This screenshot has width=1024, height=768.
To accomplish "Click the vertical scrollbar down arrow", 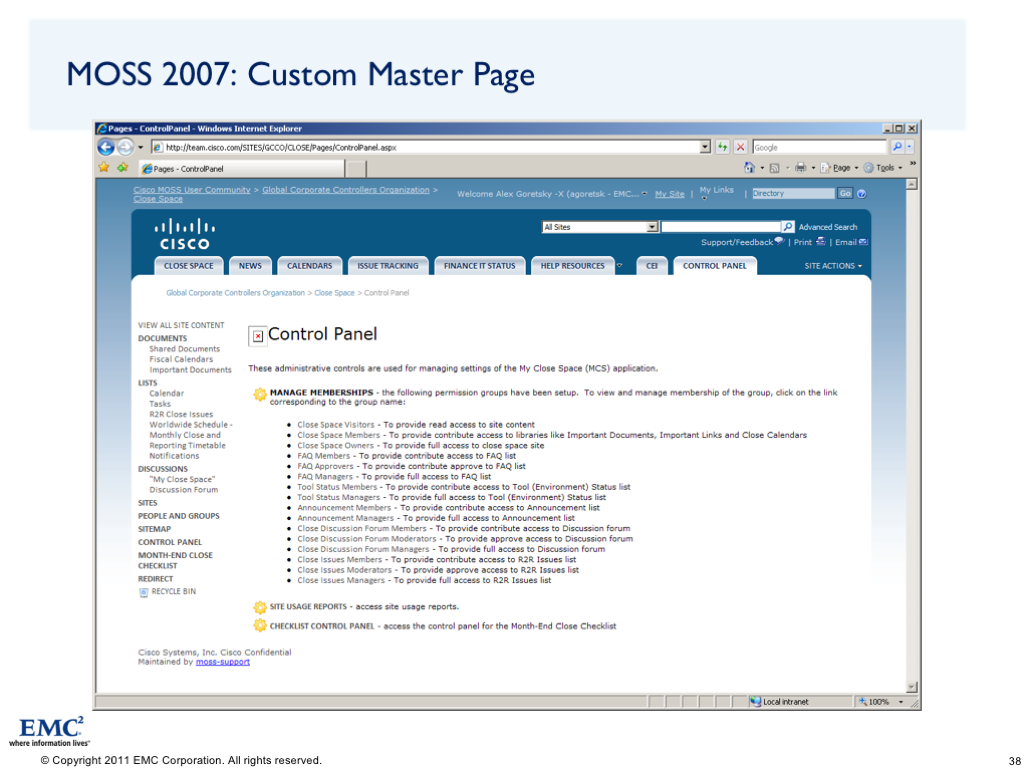I will click(x=912, y=687).
